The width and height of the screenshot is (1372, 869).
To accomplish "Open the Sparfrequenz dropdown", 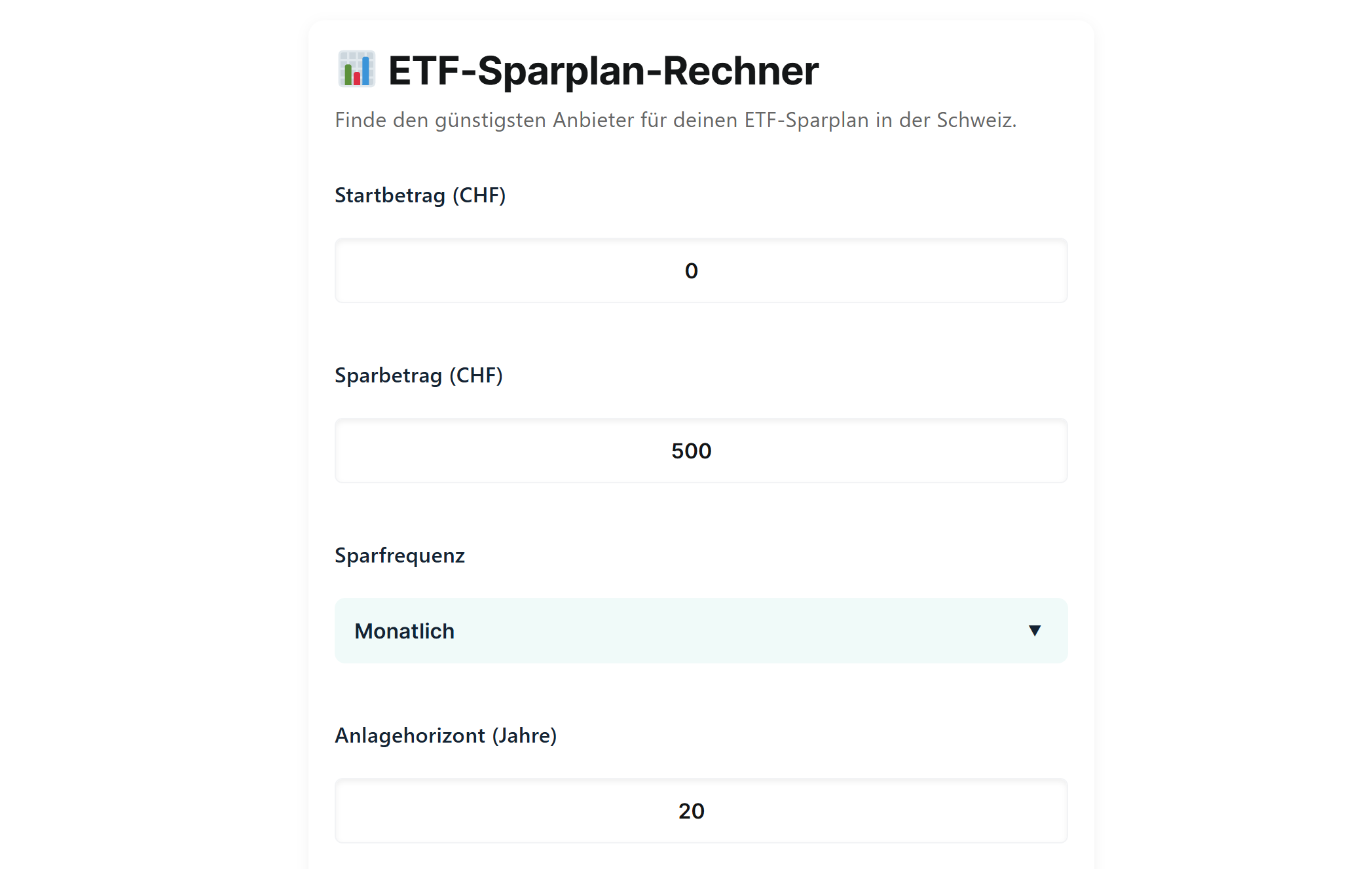I will pyautogui.click(x=701, y=631).
